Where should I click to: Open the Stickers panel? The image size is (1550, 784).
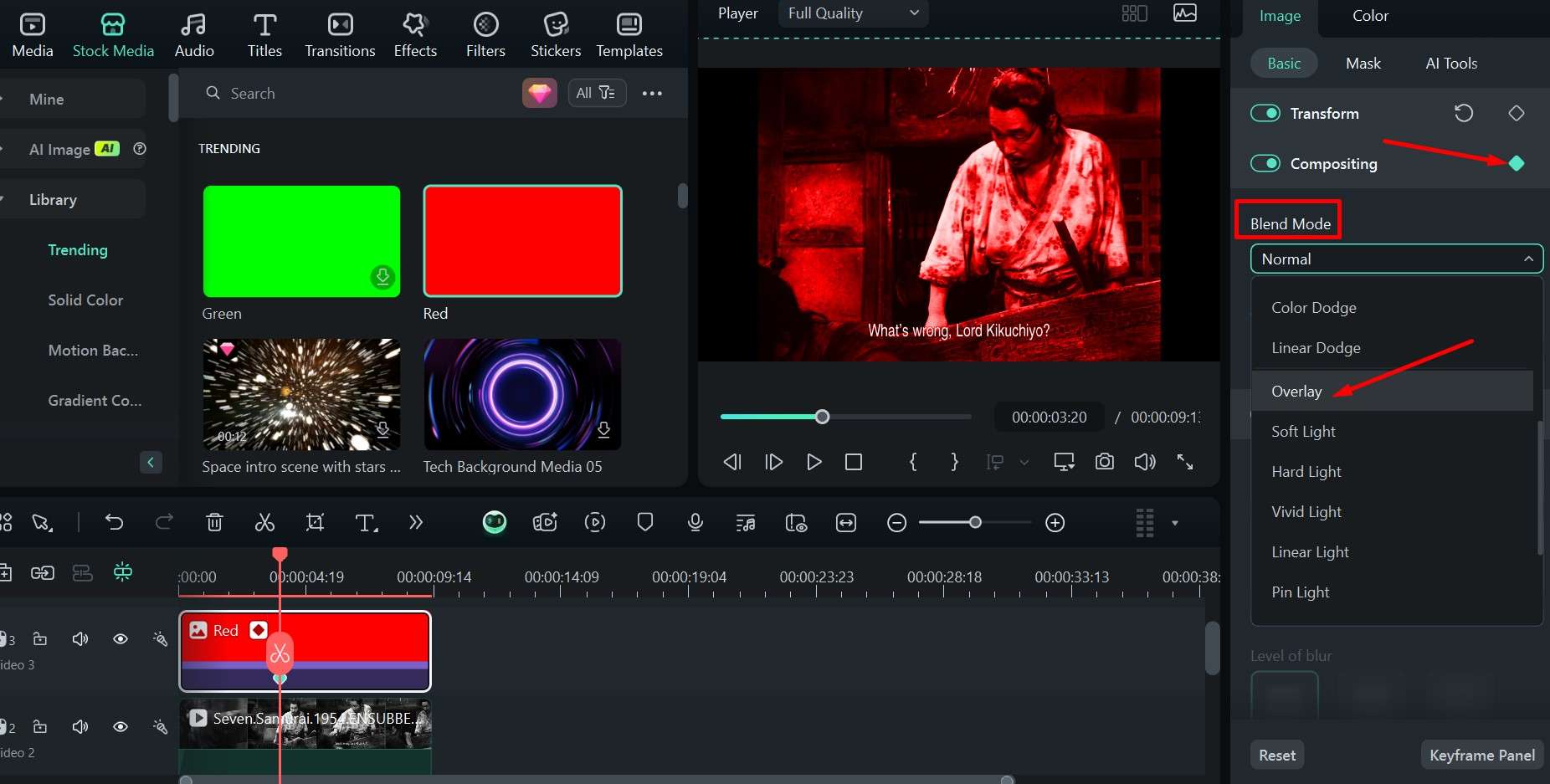pos(555,34)
